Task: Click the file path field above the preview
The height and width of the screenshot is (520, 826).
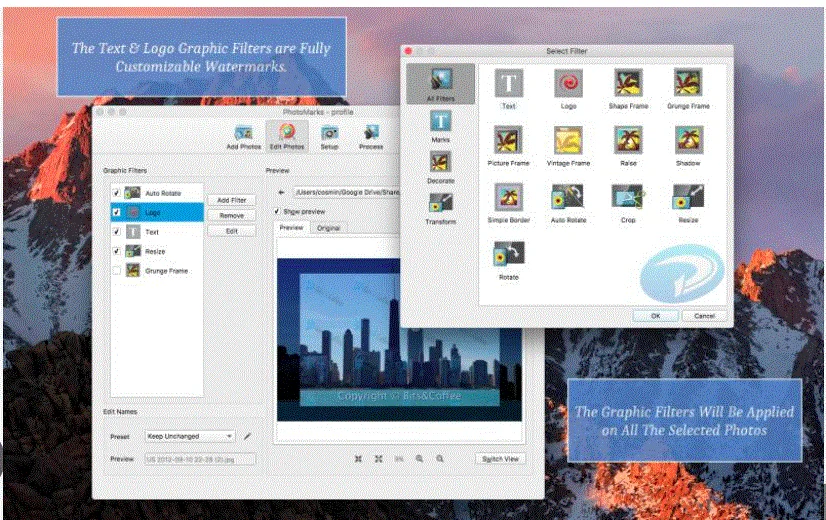Action: 347,192
